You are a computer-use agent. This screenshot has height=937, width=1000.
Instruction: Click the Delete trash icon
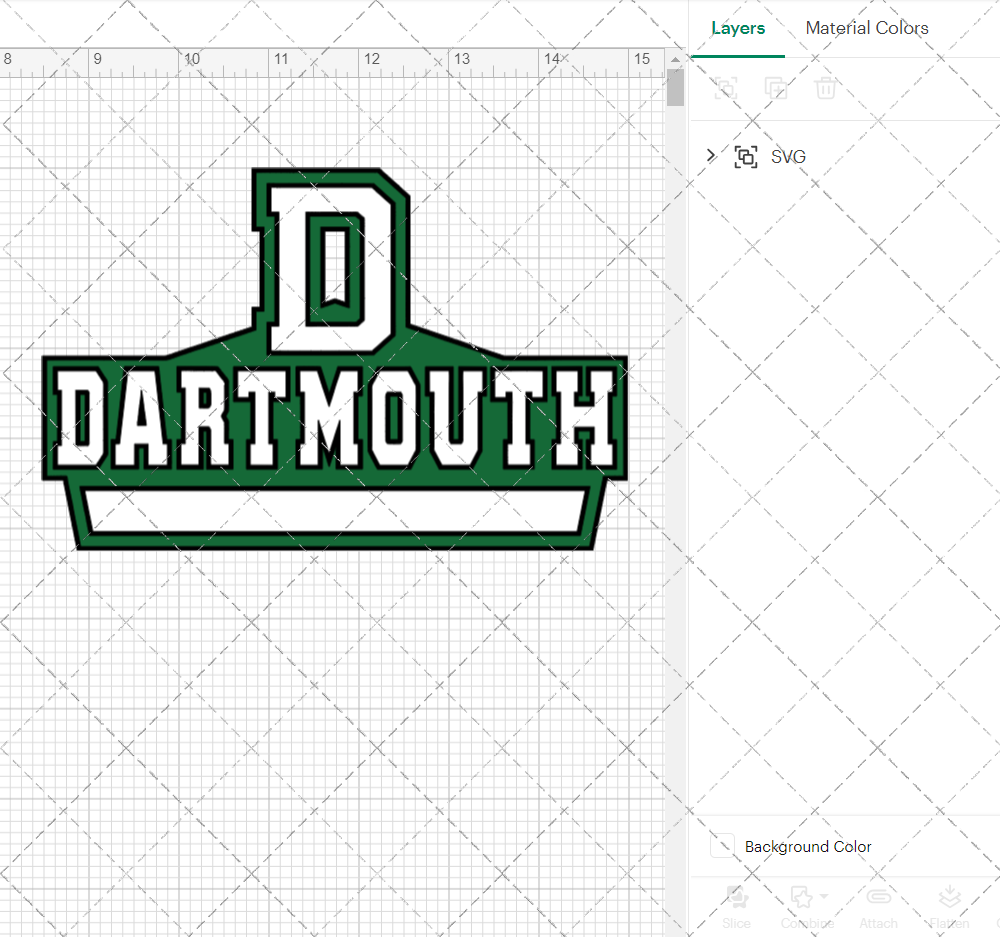click(x=825, y=88)
